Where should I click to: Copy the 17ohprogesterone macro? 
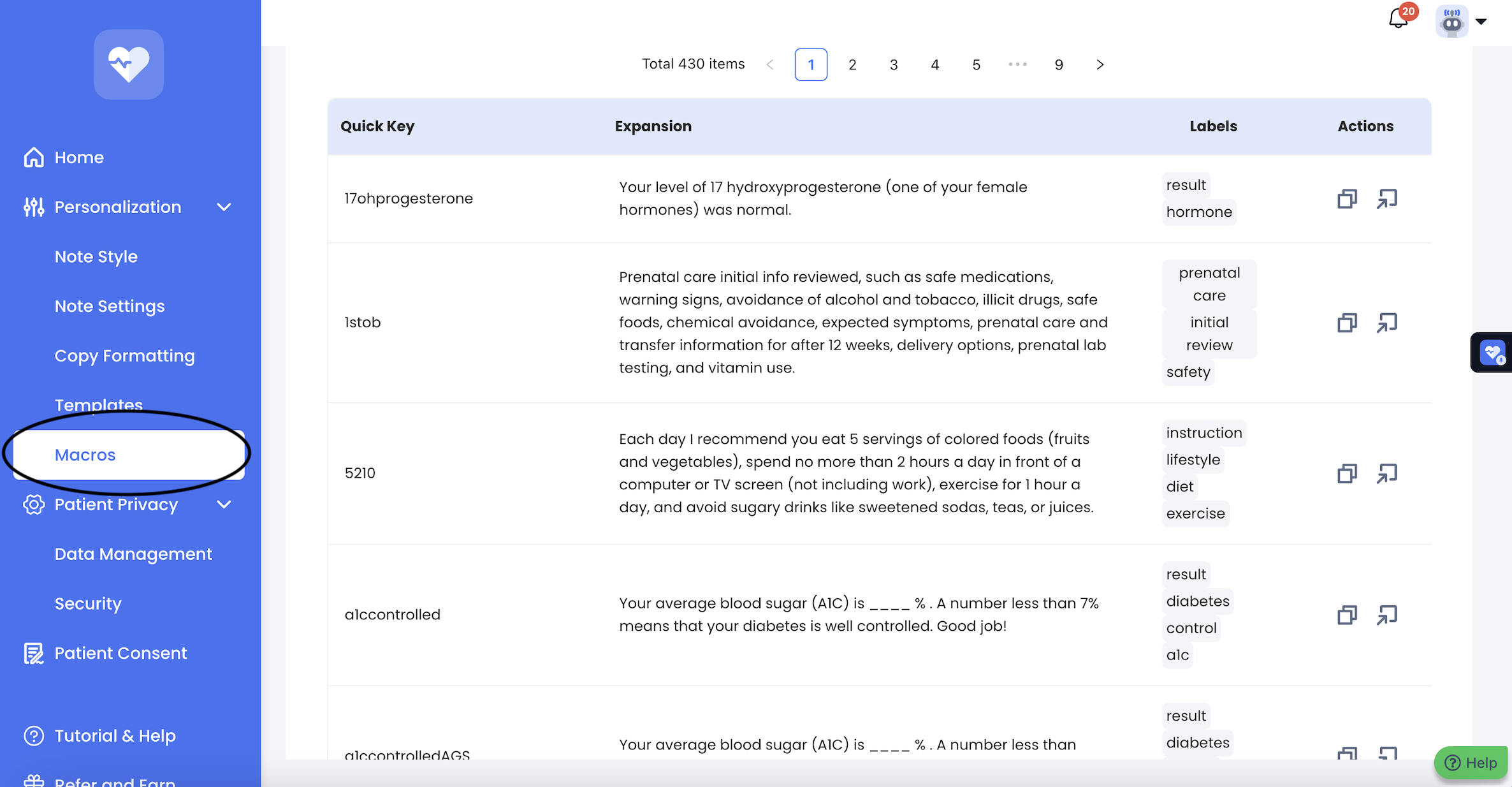tap(1346, 199)
